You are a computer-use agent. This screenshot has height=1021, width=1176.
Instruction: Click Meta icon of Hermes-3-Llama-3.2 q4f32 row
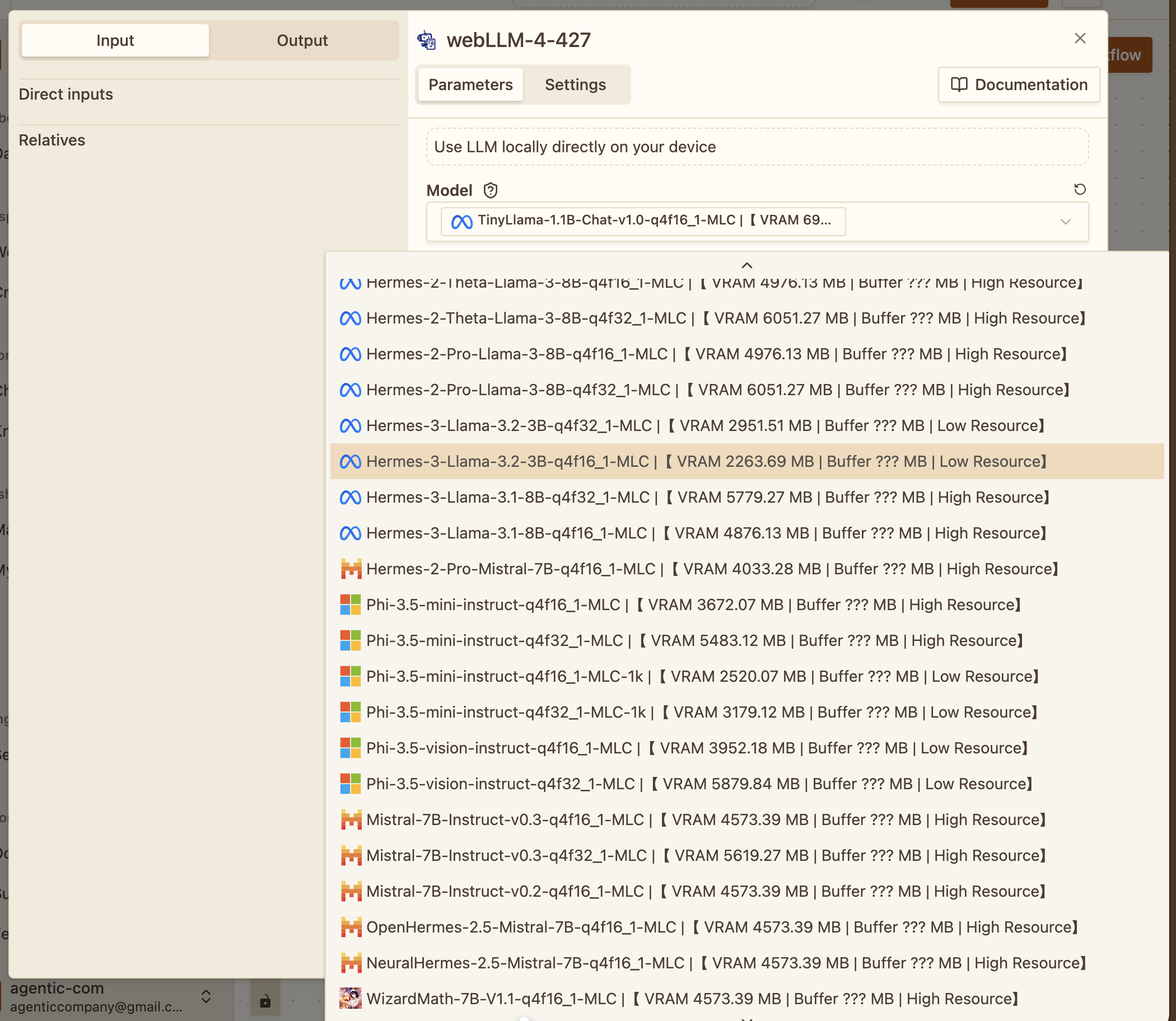[x=350, y=426]
